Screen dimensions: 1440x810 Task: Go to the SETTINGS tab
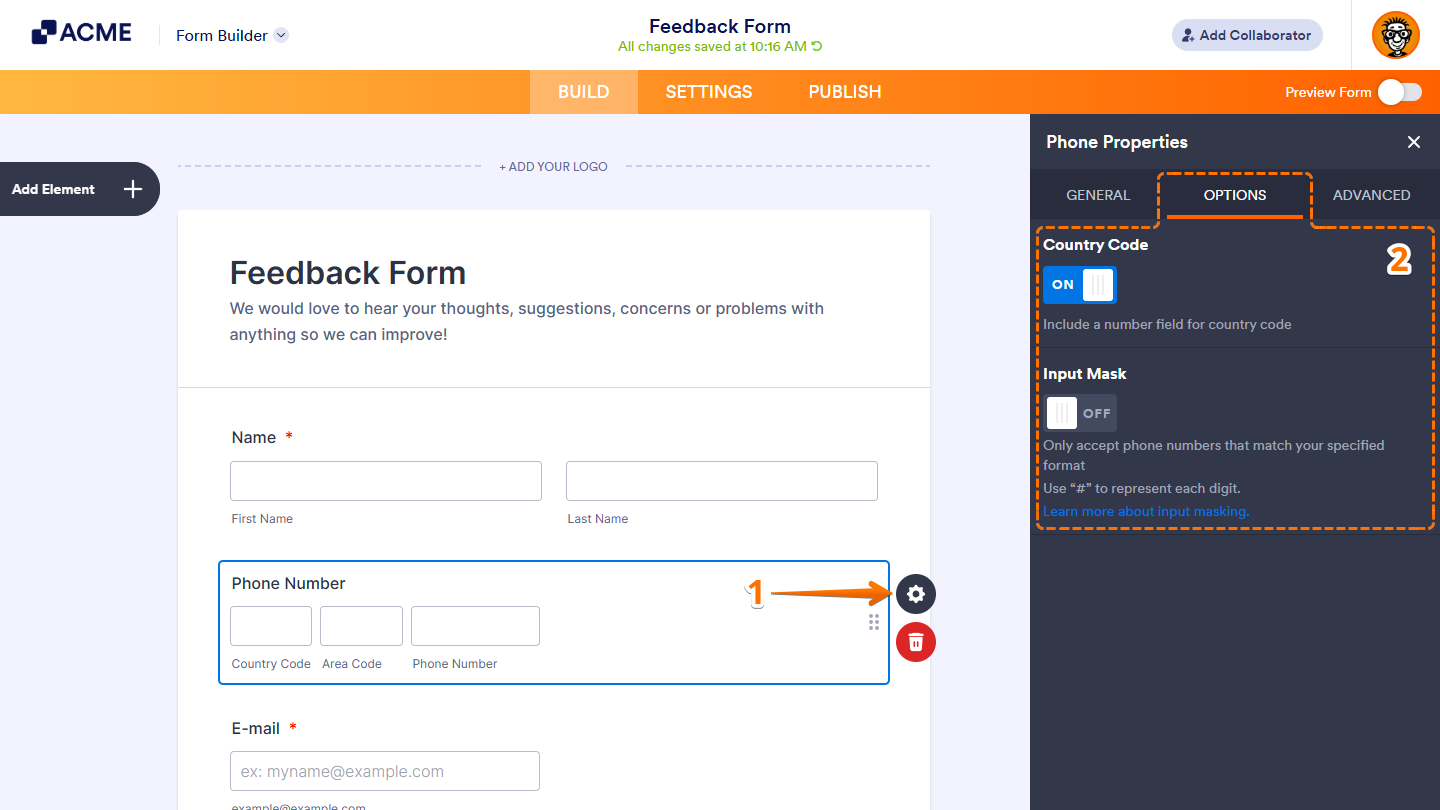(708, 91)
